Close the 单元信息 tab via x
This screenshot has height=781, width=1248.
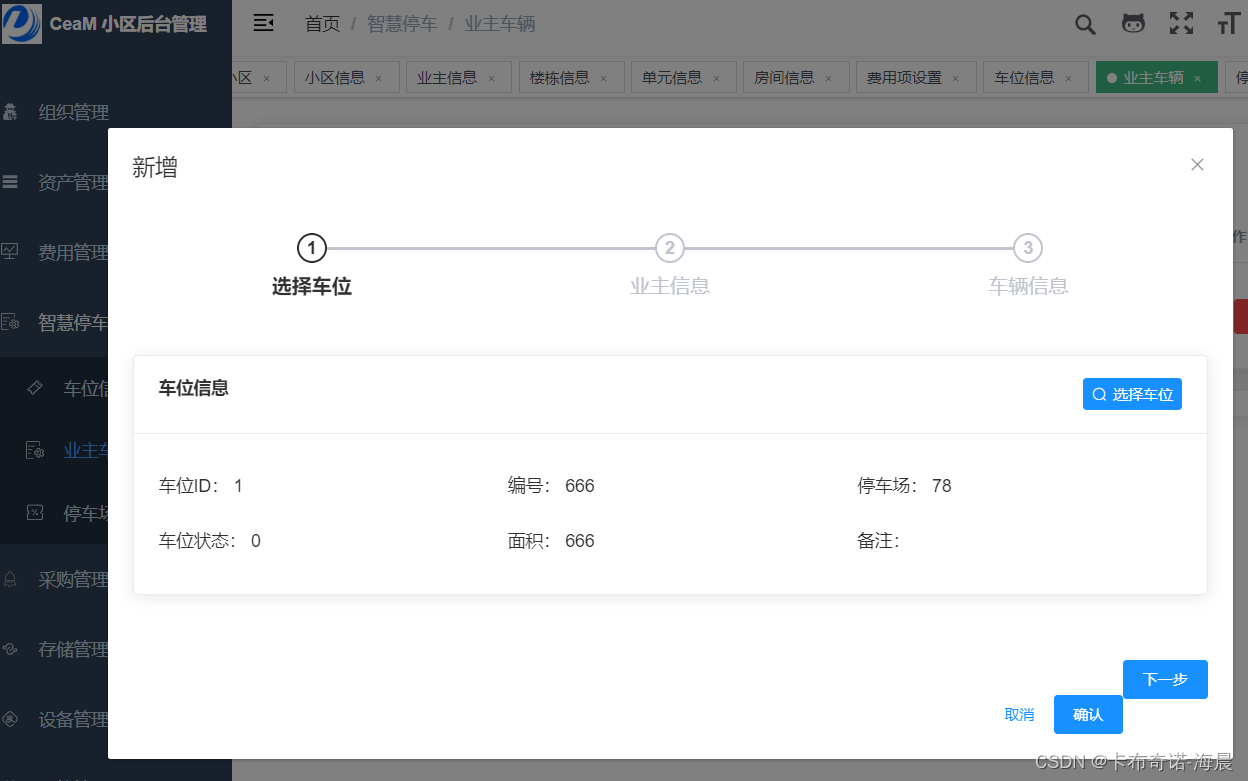pos(716,78)
